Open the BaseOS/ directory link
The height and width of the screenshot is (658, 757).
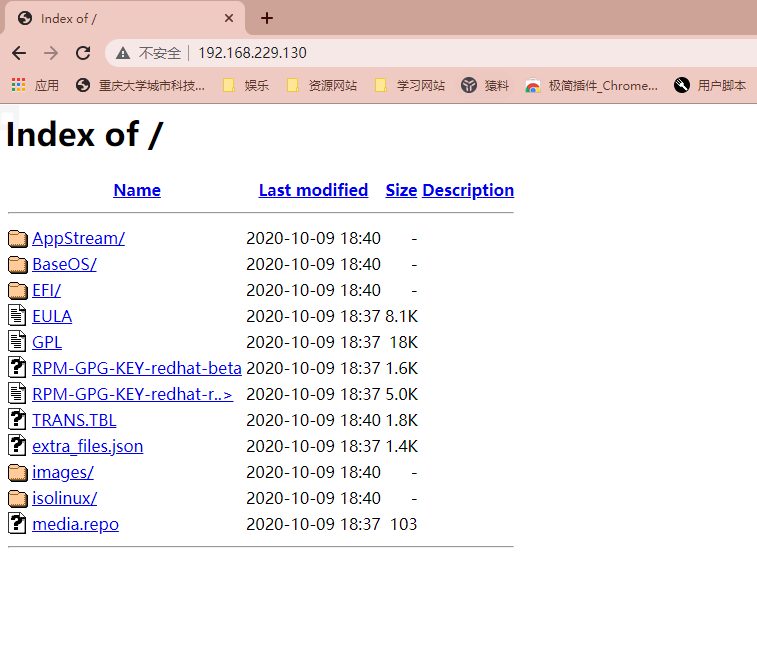coord(64,265)
